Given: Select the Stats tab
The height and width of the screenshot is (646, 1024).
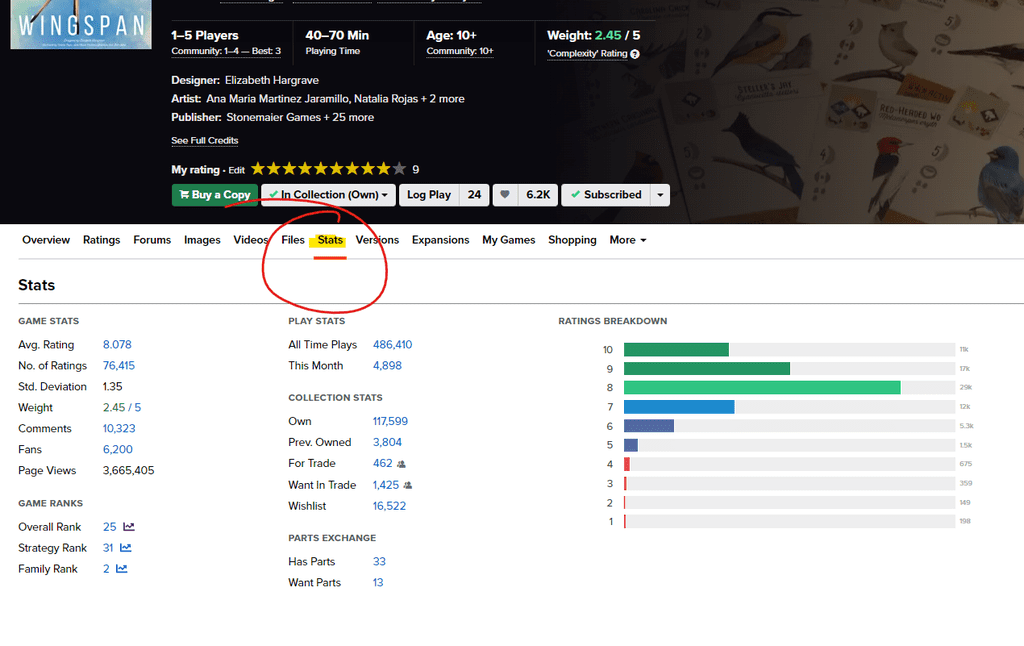Looking at the screenshot, I should [x=330, y=240].
